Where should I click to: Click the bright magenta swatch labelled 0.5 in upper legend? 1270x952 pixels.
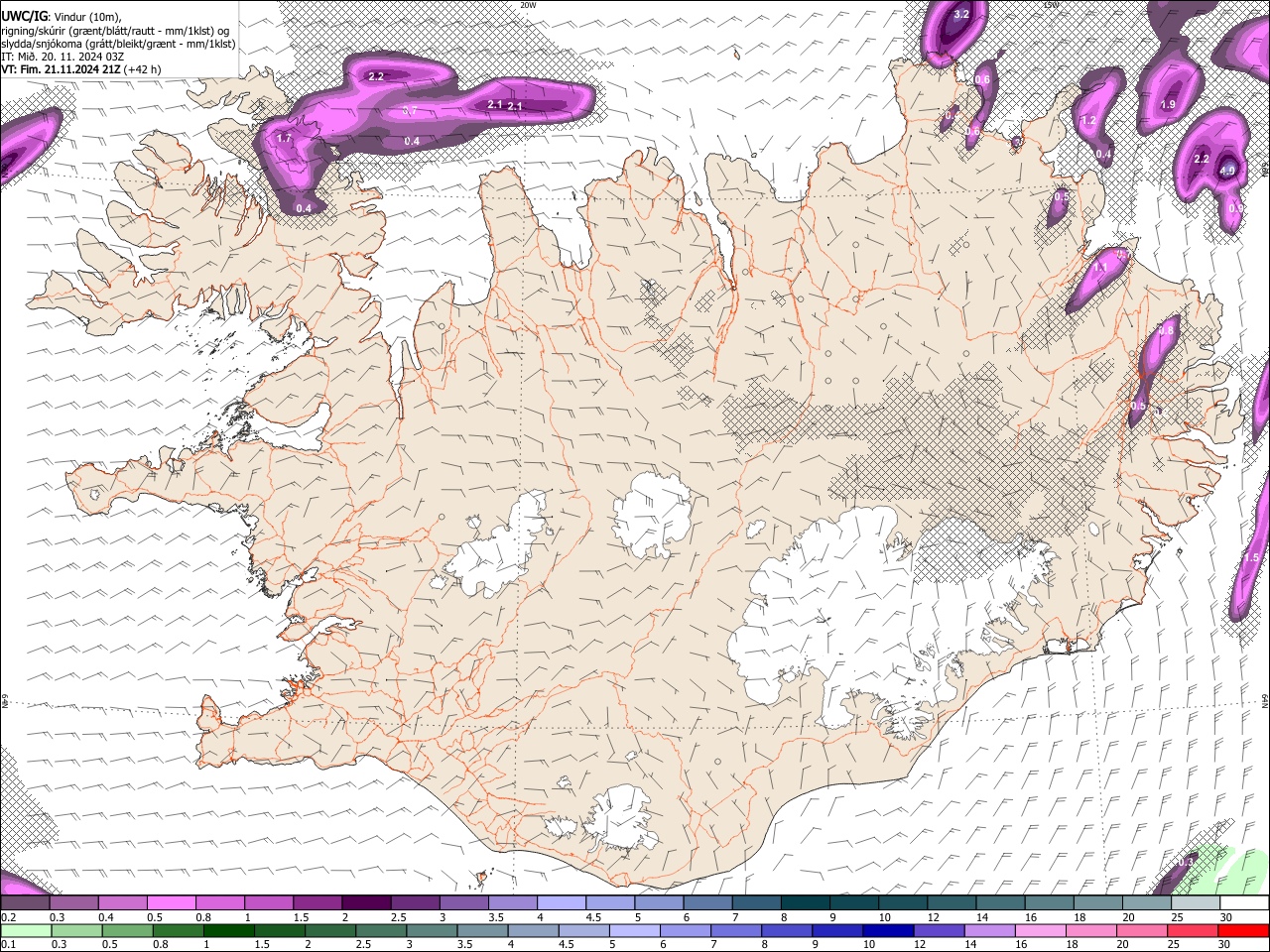click(171, 903)
